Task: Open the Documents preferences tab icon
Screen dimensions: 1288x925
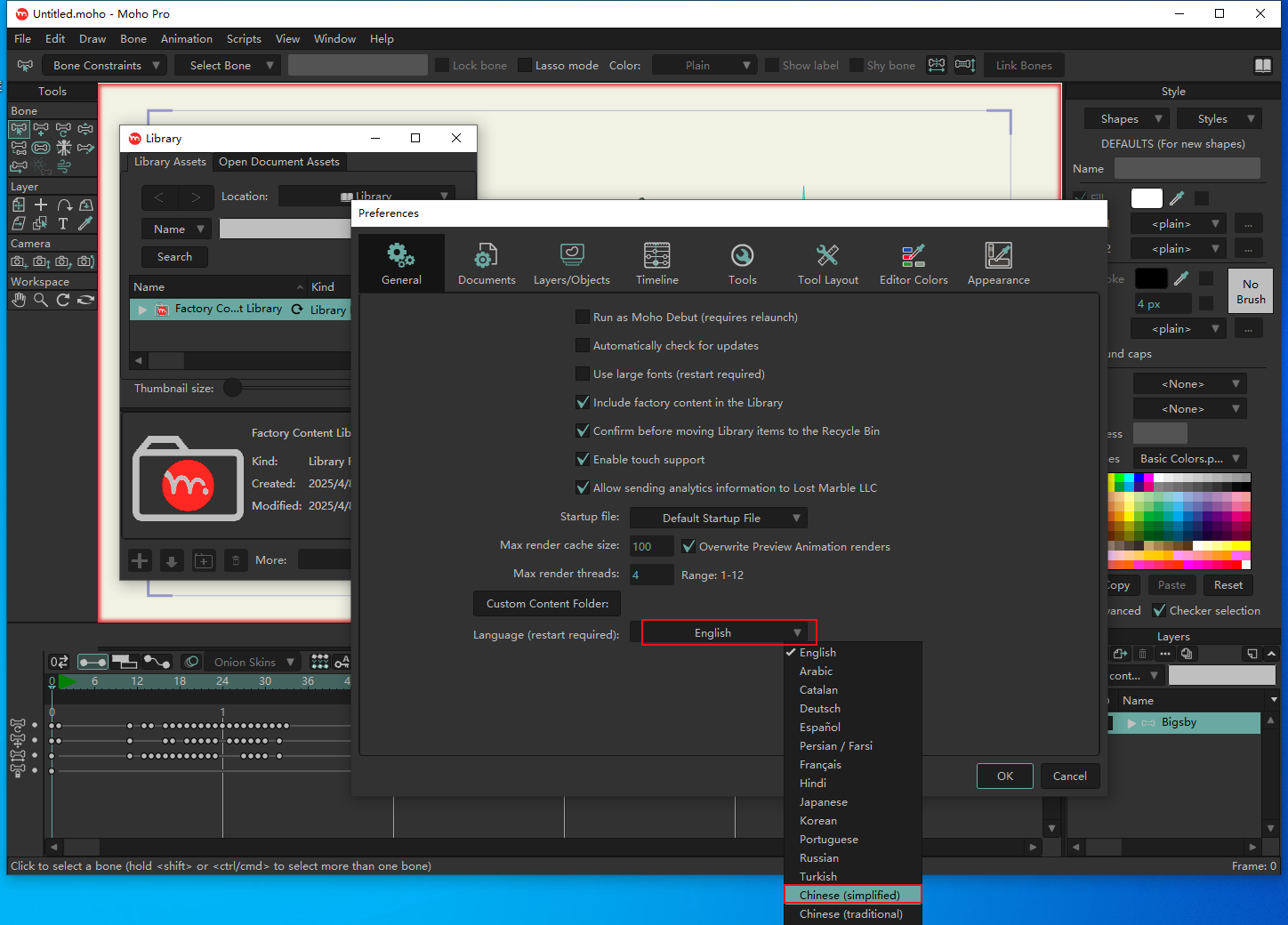Action: tap(486, 257)
